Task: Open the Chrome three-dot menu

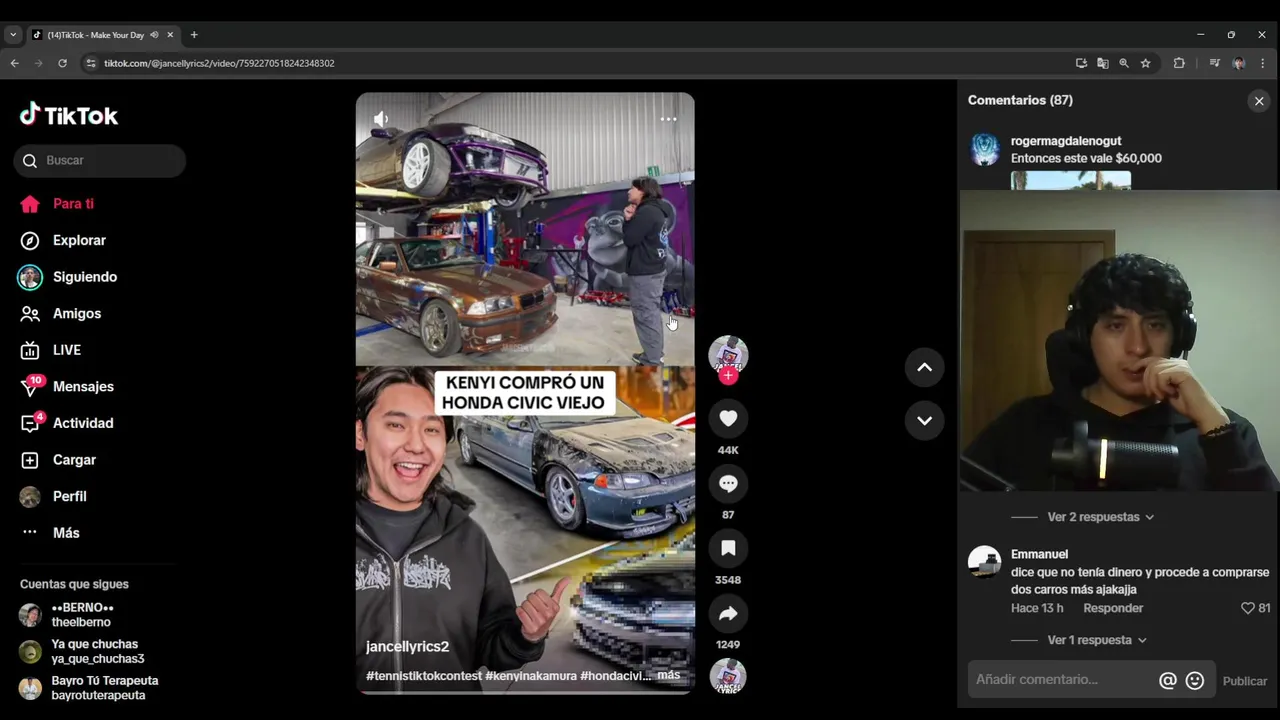Action: tap(1262, 63)
